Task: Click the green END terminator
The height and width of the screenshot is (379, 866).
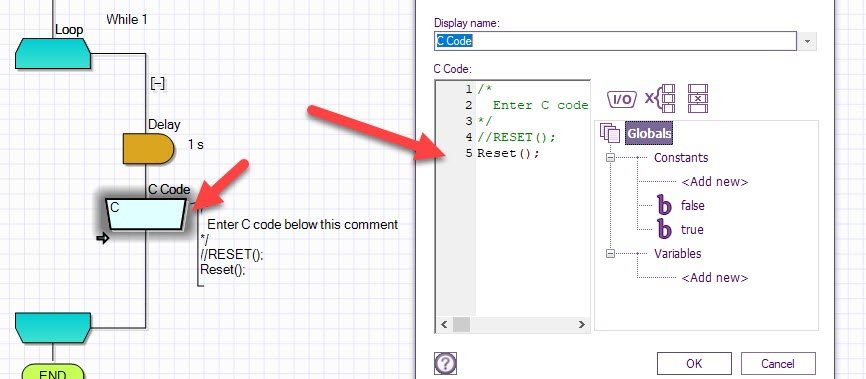Action: [53, 372]
